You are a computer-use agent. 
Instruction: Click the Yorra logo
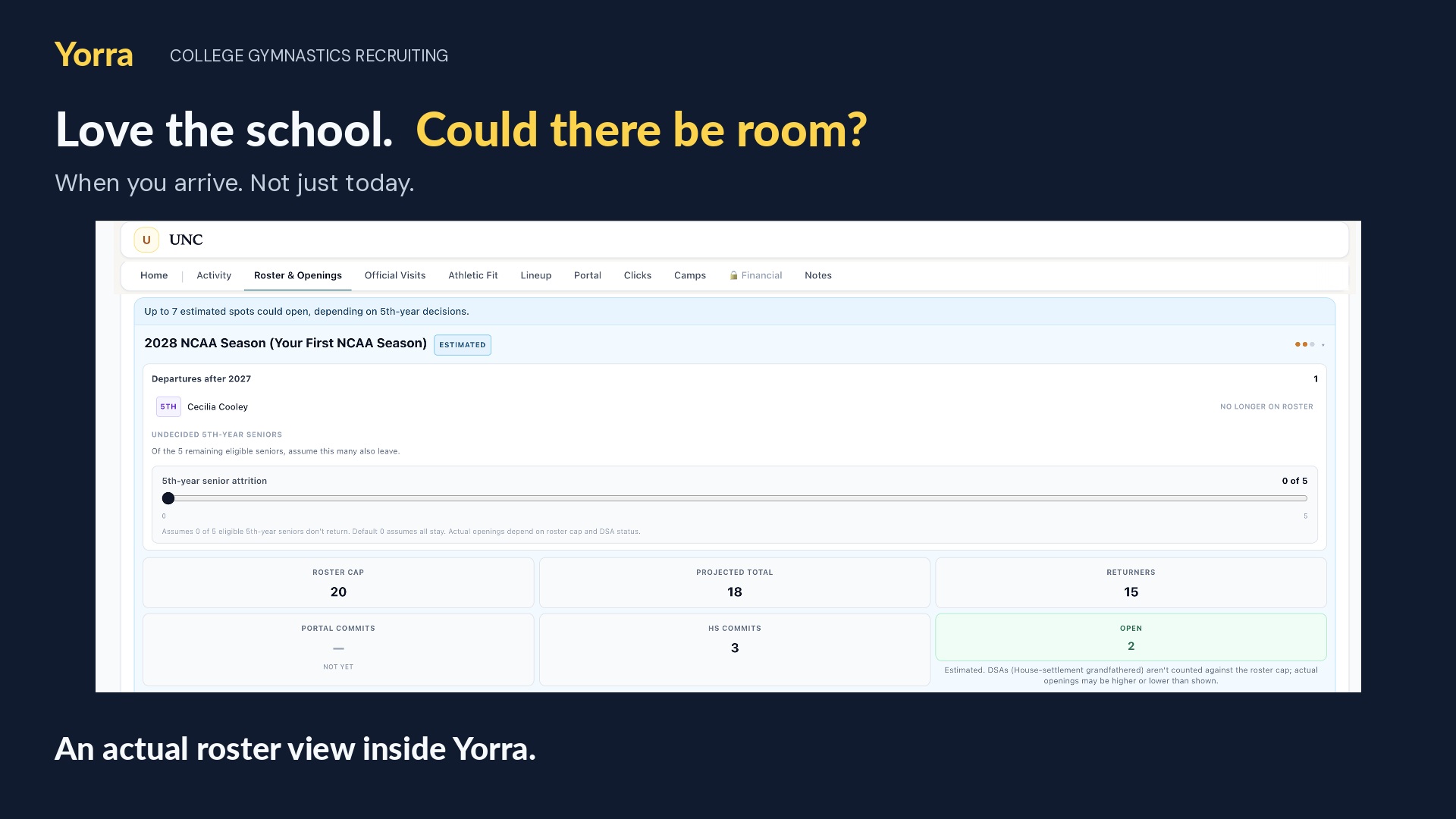tap(94, 55)
